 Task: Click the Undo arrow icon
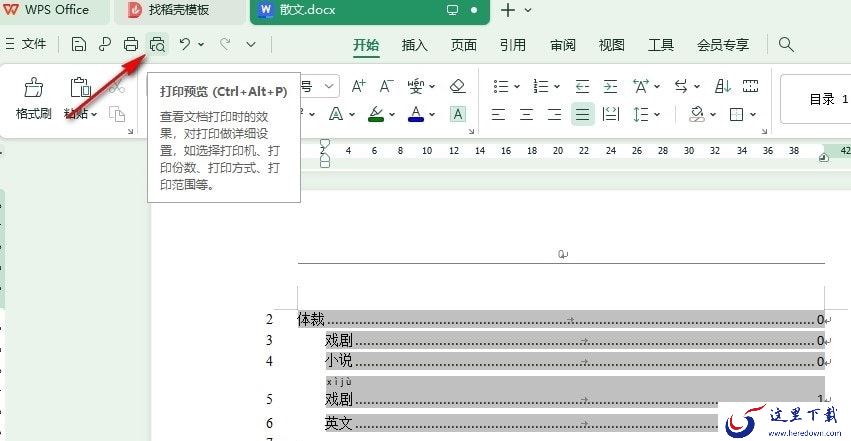pyautogui.click(x=185, y=44)
